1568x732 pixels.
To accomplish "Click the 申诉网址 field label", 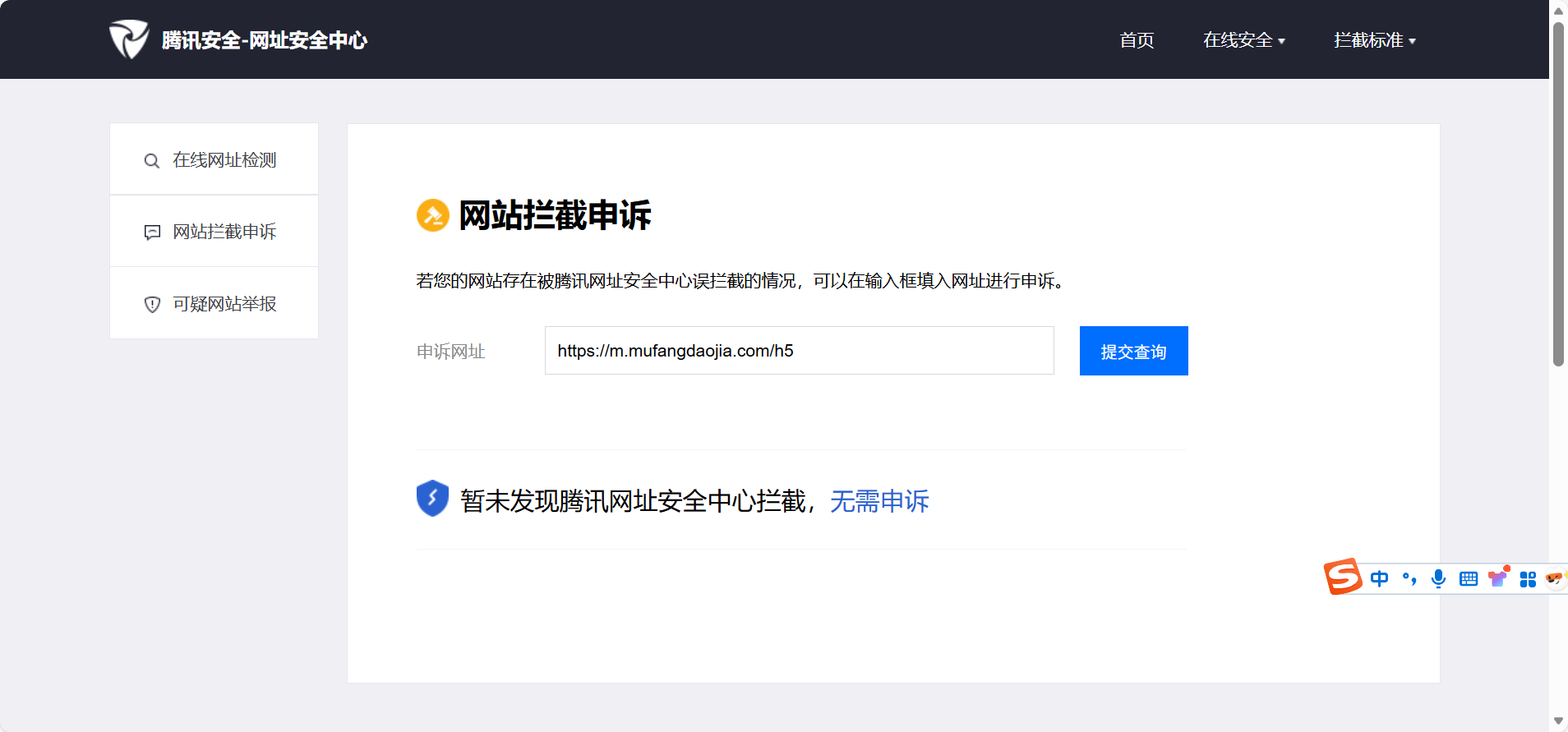I will pos(450,352).
